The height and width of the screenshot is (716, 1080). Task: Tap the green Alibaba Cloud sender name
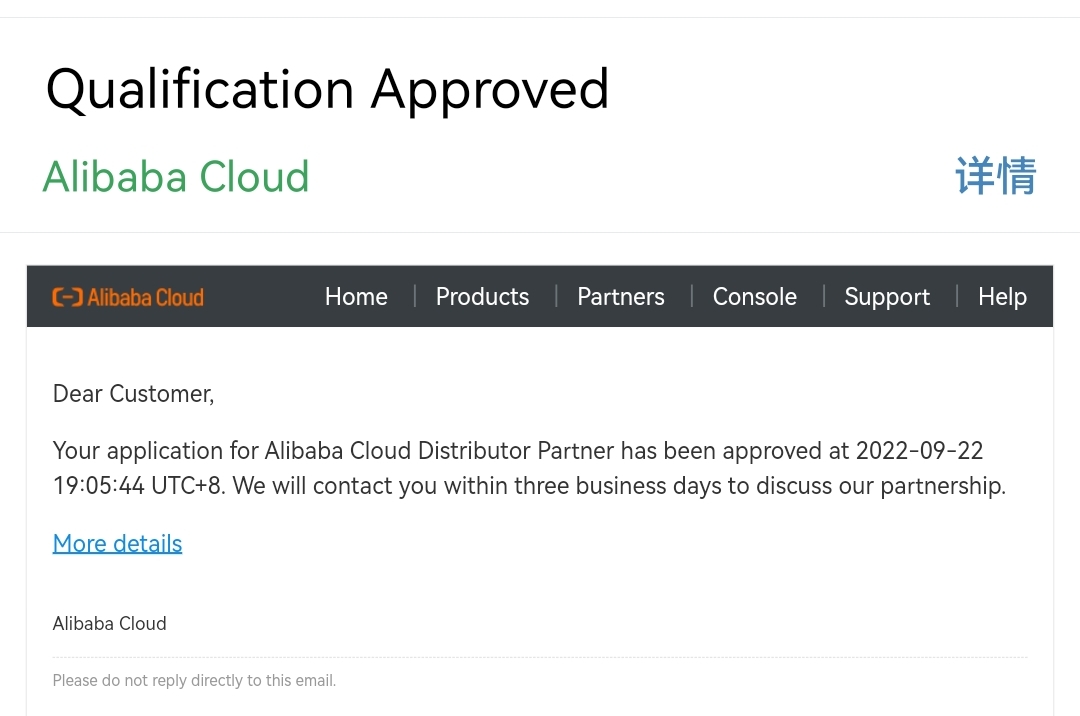176,177
